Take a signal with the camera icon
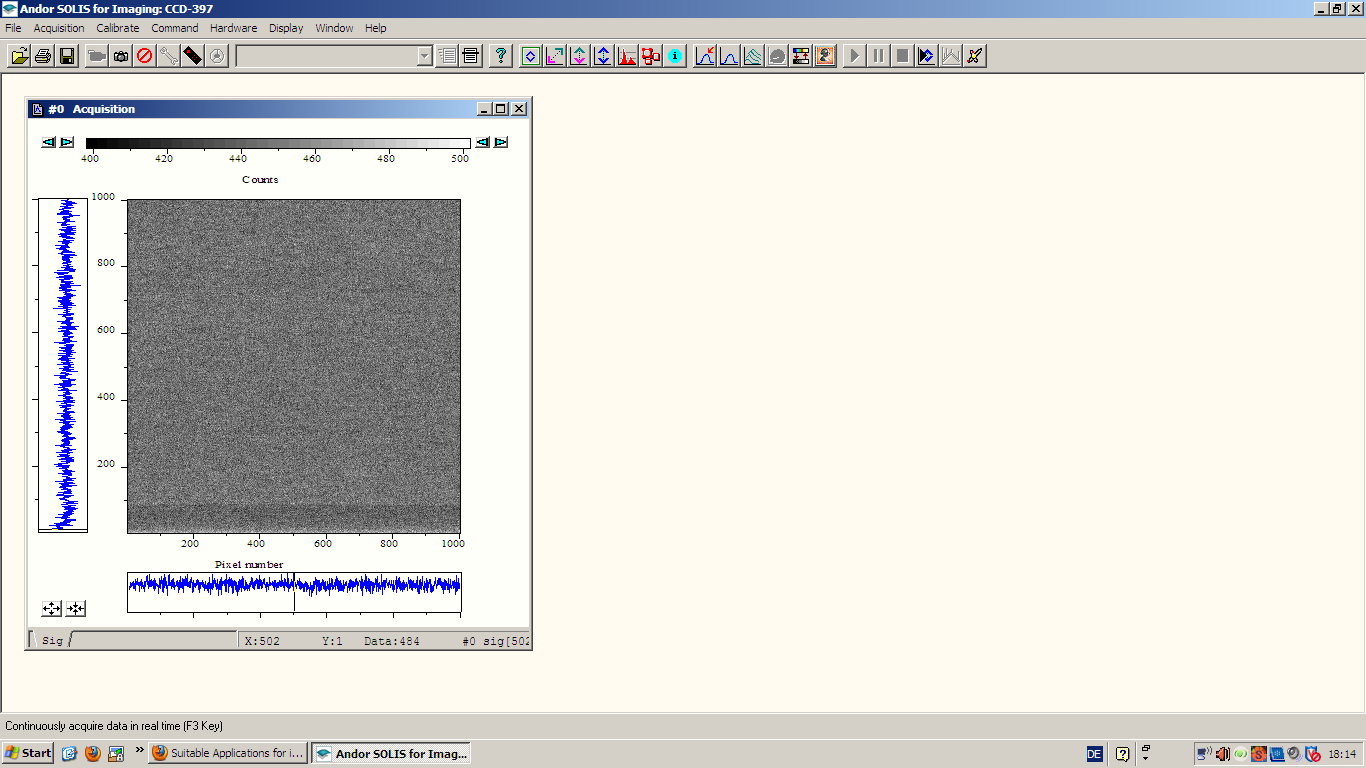 (121, 56)
